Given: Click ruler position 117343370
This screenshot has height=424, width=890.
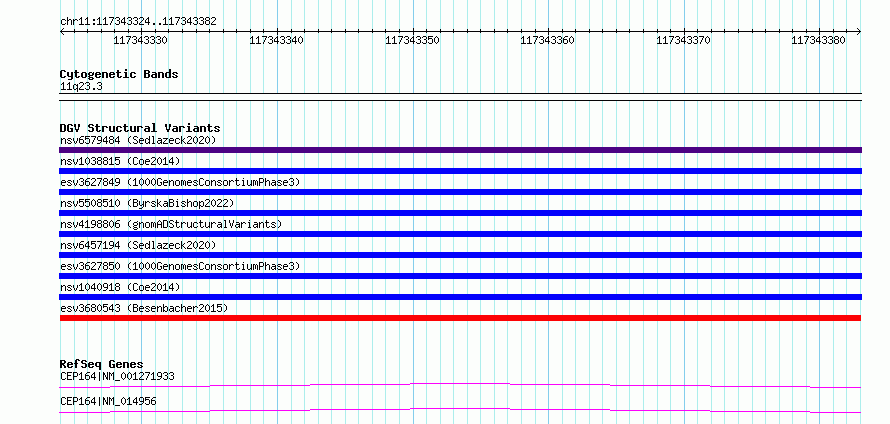Looking at the screenshot, I should [683, 40].
